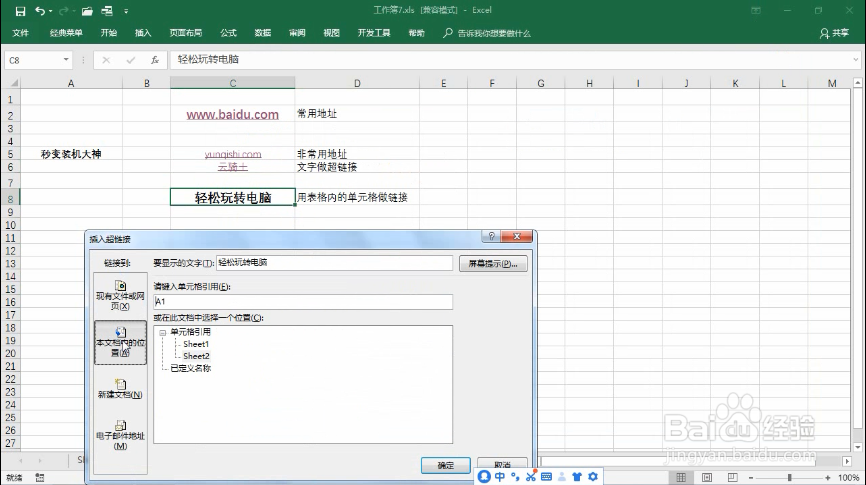The height and width of the screenshot is (485, 866).
Task: Switch to Page Layout view icon
Action: click(707, 477)
